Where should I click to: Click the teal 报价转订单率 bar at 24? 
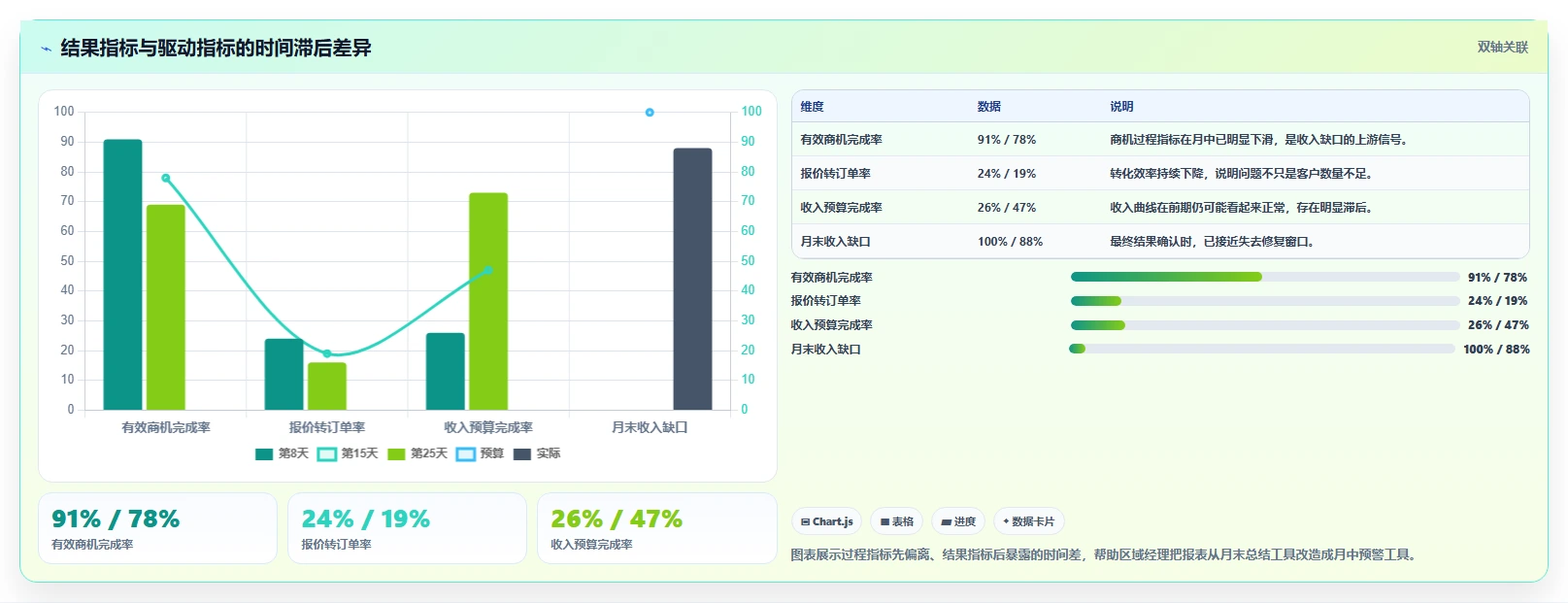pyautogui.click(x=284, y=374)
